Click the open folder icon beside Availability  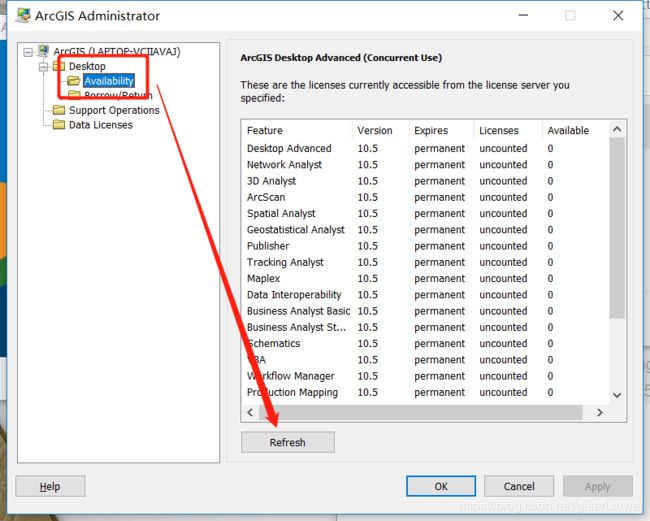tap(74, 80)
